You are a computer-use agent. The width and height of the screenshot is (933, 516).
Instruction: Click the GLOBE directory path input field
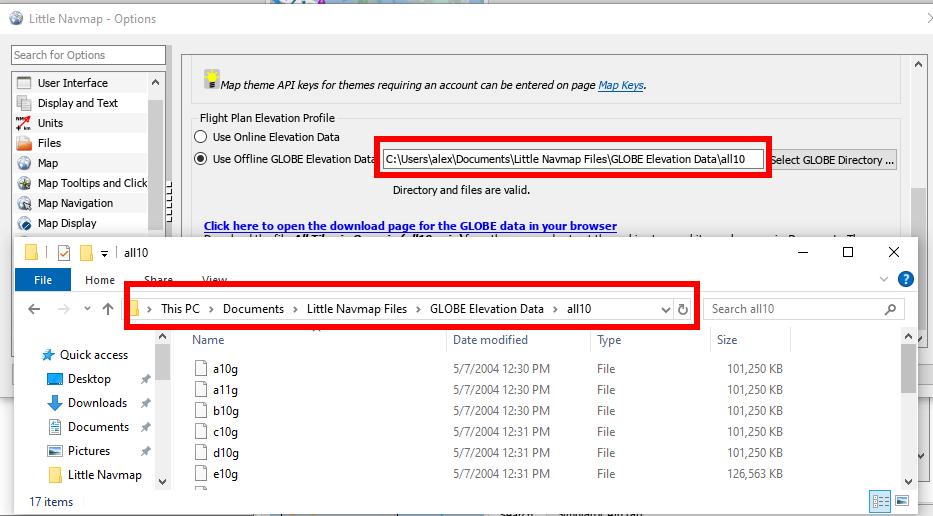pos(573,159)
